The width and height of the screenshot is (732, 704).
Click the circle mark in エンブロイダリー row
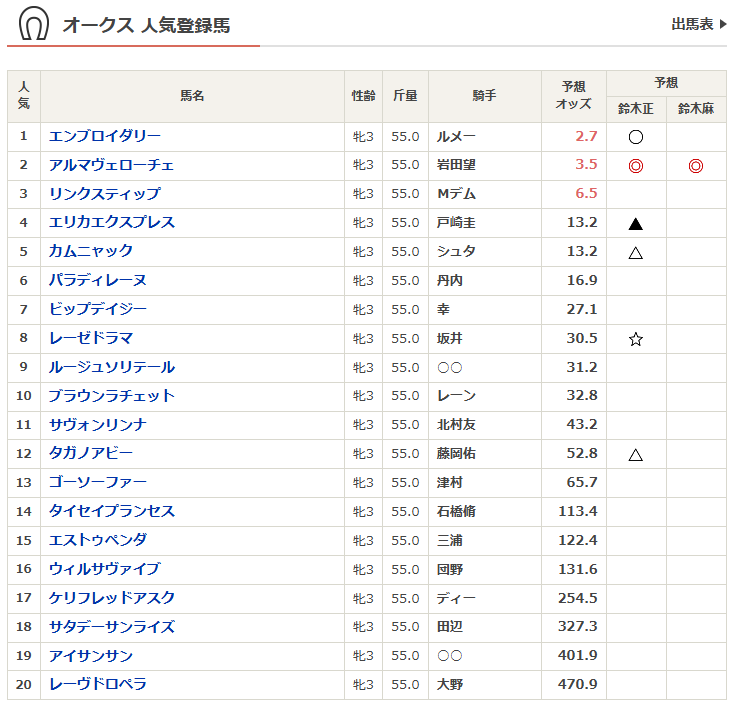pos(636,137)
